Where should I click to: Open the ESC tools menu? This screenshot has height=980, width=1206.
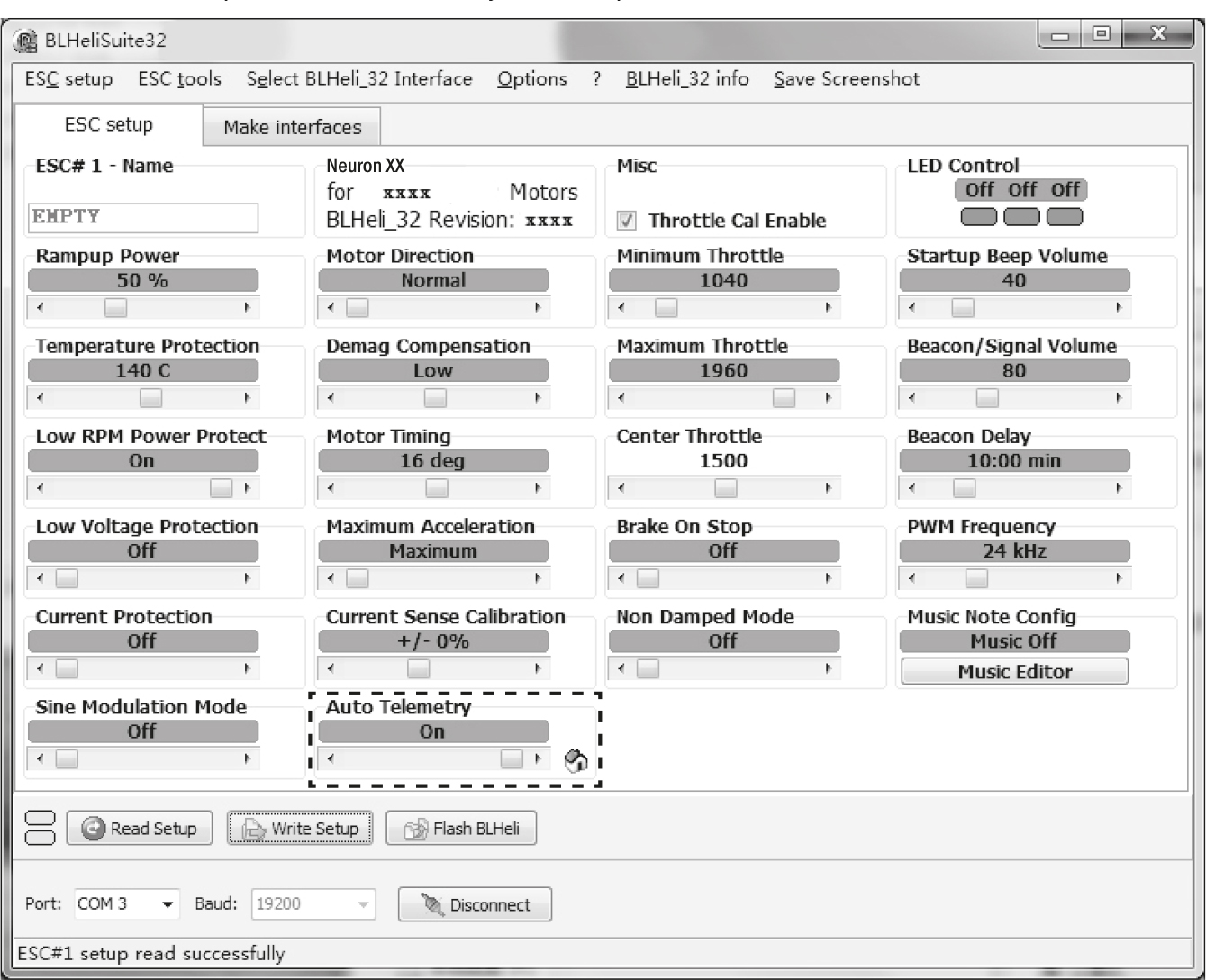tap(179, 79)
